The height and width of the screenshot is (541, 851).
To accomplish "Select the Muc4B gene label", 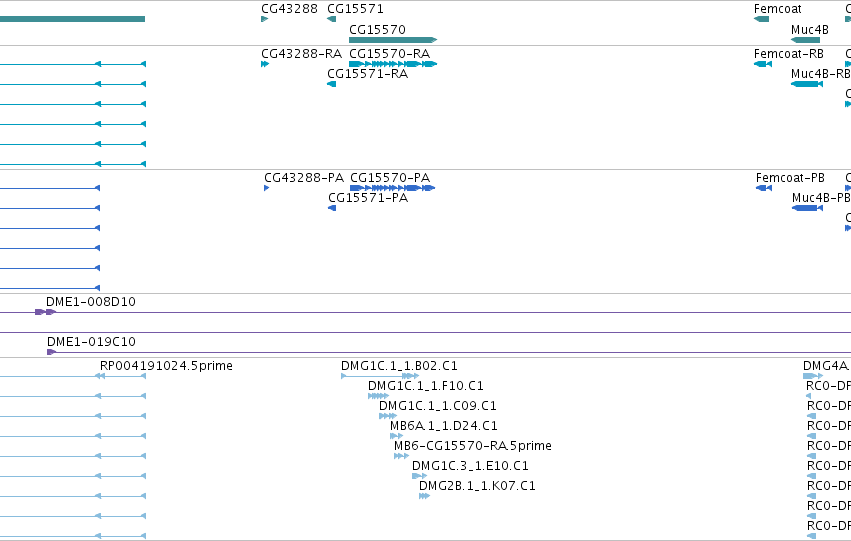I will pyautogui.click(x=810, y=29).
